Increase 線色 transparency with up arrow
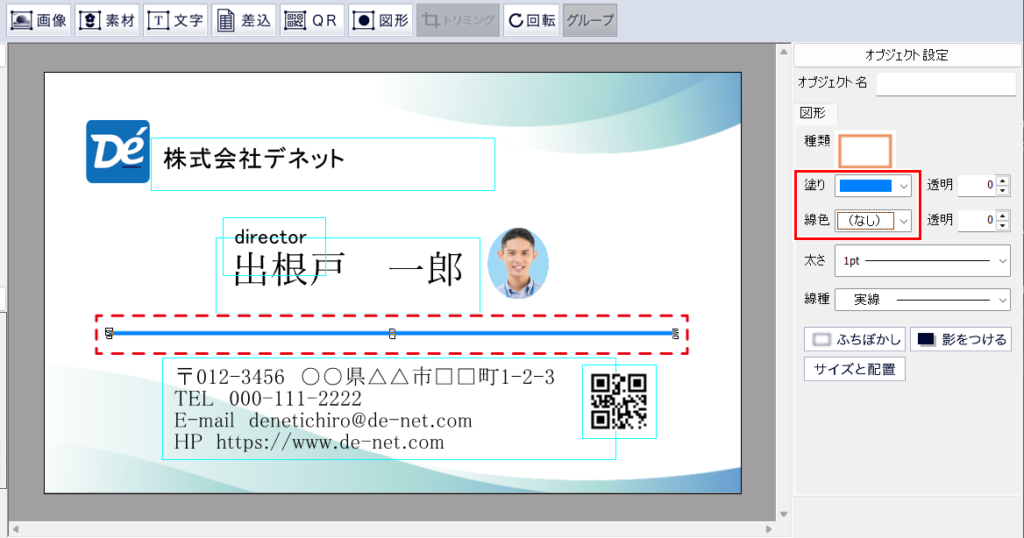Viewport: 1024px width, 538px height. pos(1002,215)
